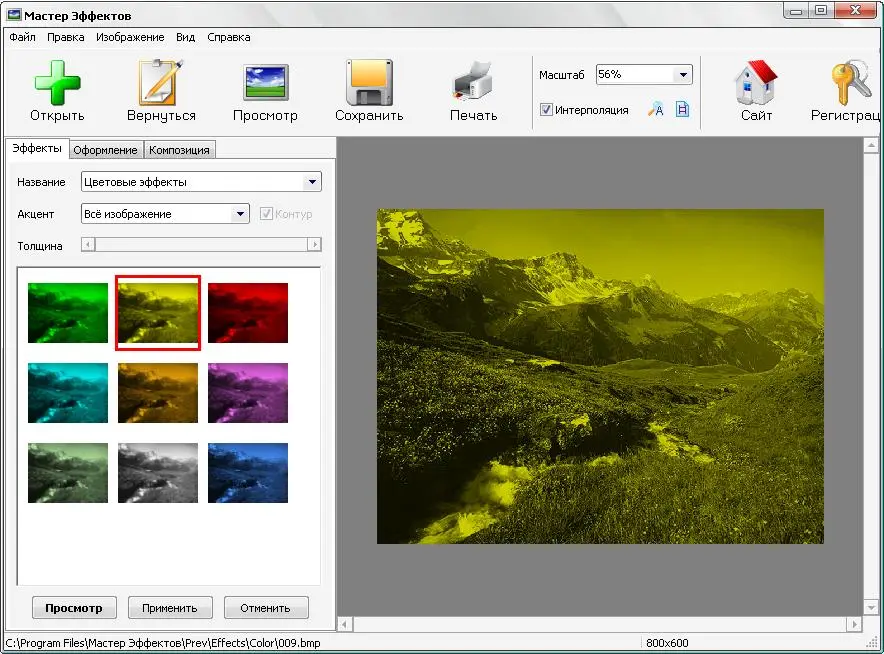Click the Сохранить floppy disk icon
Screen dimensions: 884x654
coord(369,83)
